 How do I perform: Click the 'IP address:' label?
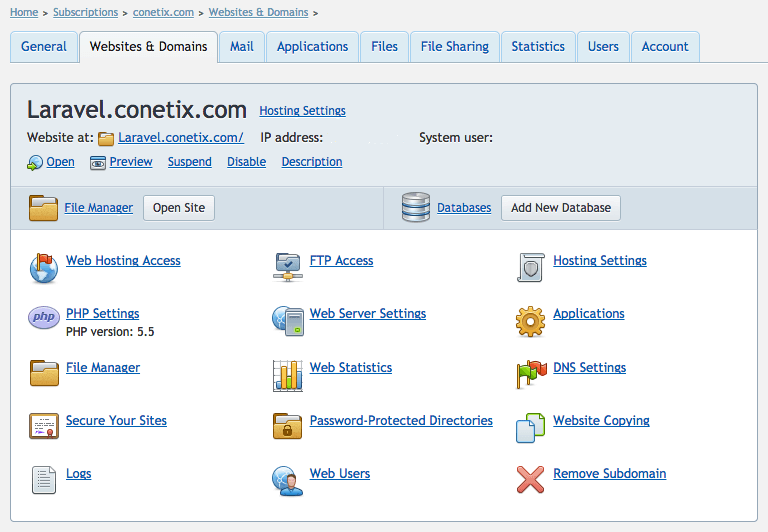pos(292,138)
